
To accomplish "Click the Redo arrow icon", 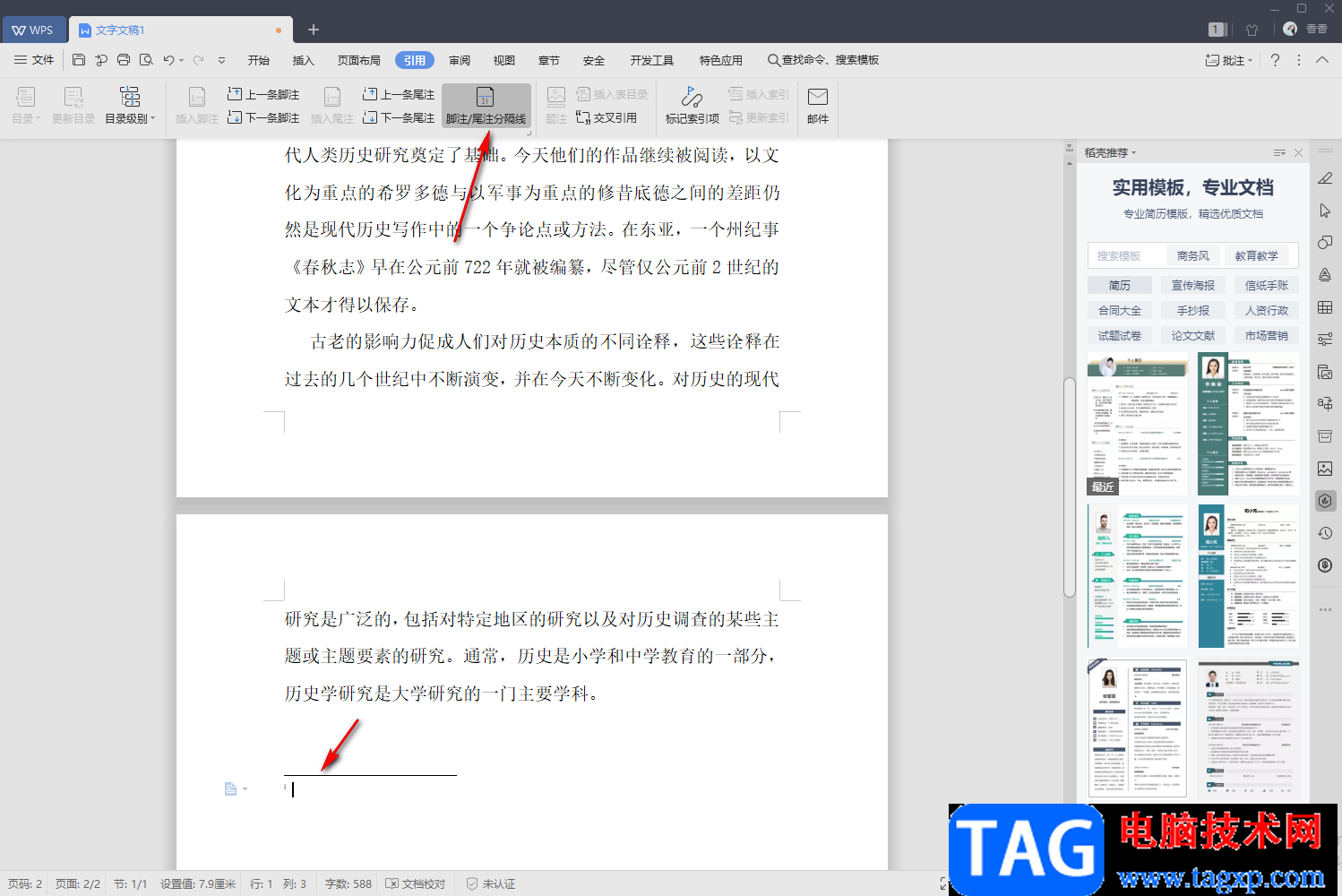I will [198, 60].
